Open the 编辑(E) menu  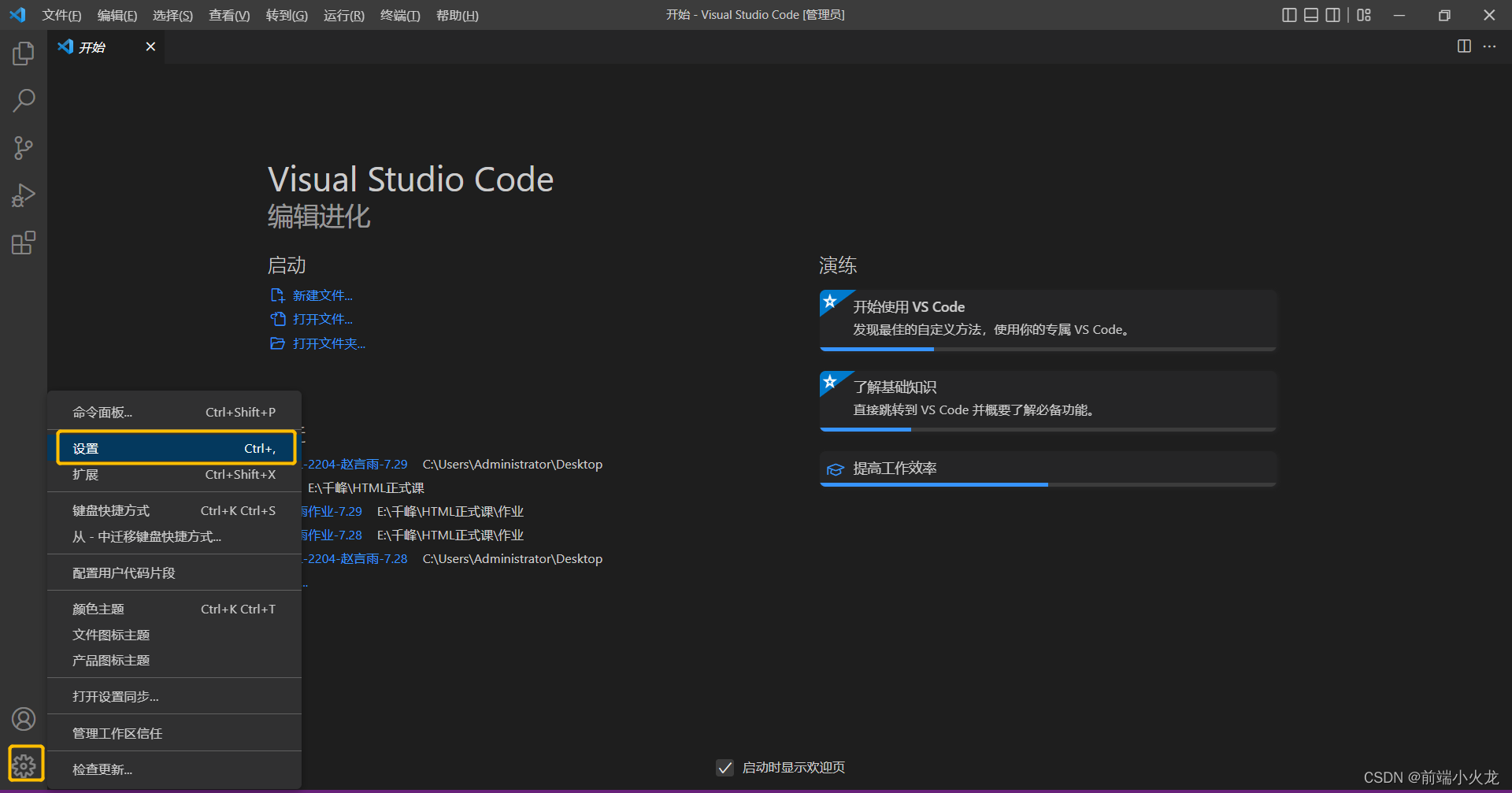(x=117, y=16)
